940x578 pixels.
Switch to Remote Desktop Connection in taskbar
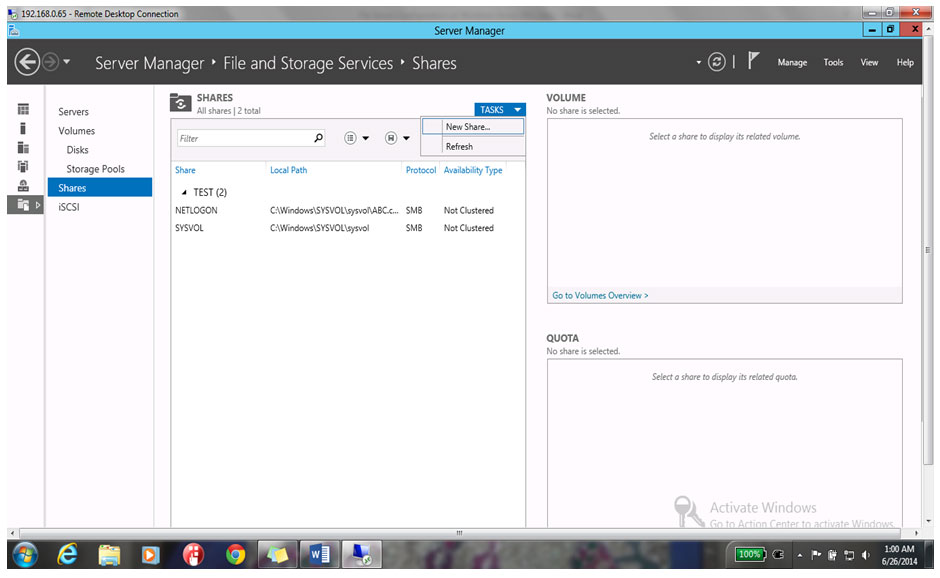click(x=361, y=554)
